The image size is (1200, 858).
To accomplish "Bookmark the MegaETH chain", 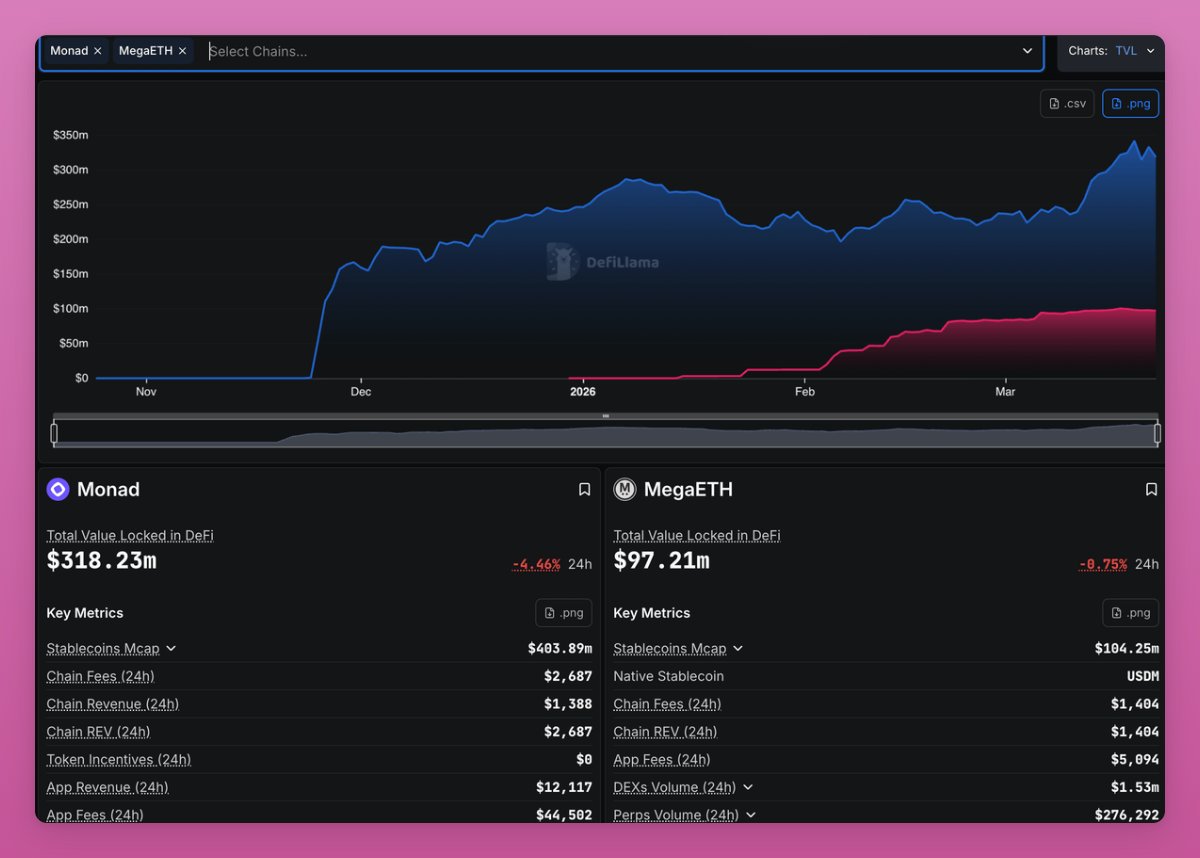I will [1151, 490].
